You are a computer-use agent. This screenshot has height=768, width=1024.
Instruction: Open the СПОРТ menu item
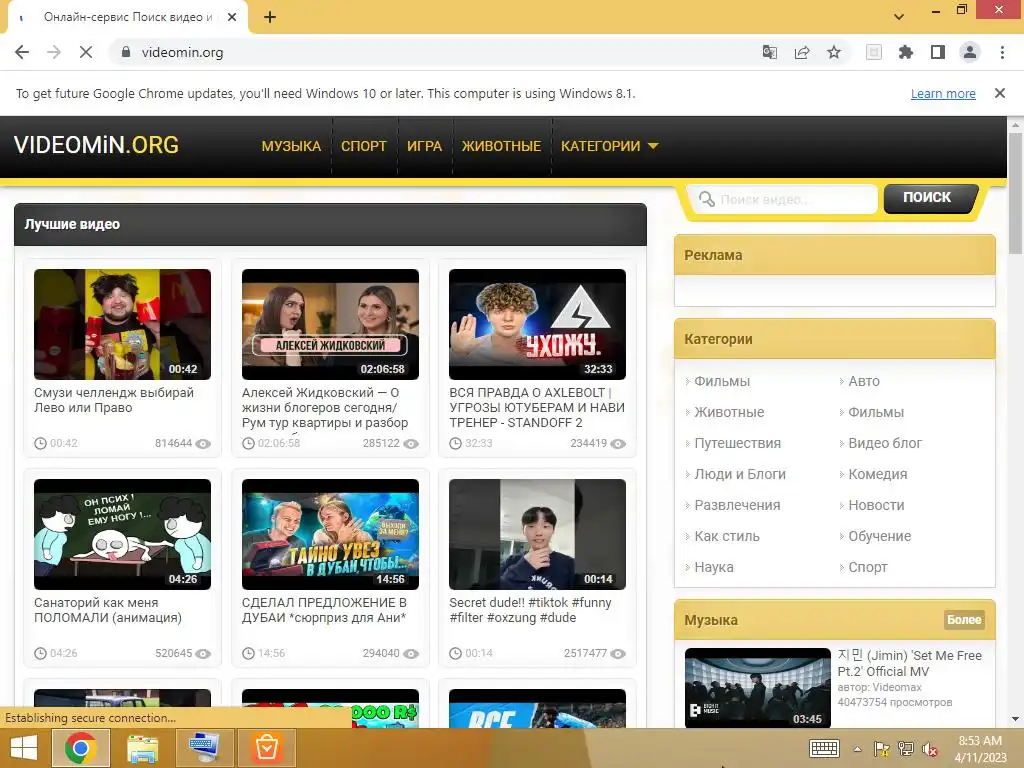(364, 146)
